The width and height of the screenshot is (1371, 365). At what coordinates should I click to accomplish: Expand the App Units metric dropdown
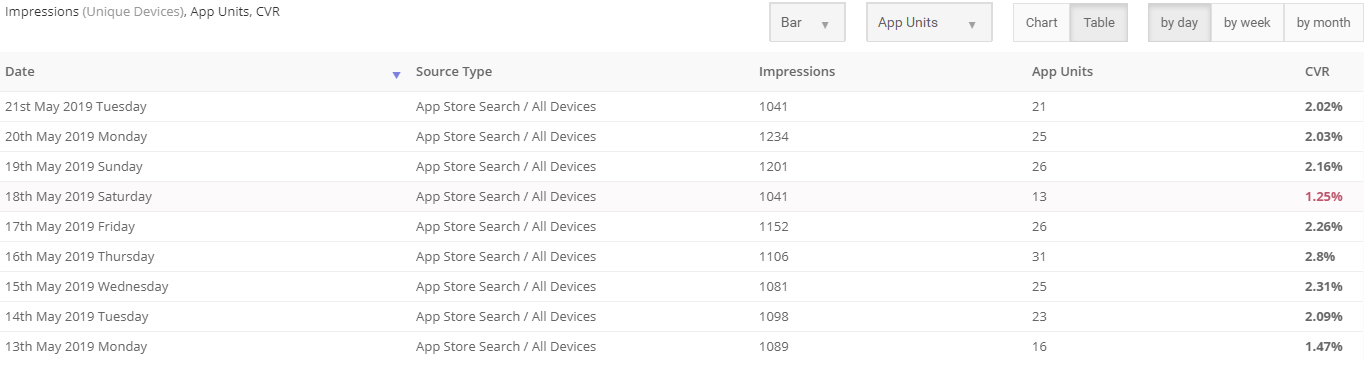tap(929, 23)
